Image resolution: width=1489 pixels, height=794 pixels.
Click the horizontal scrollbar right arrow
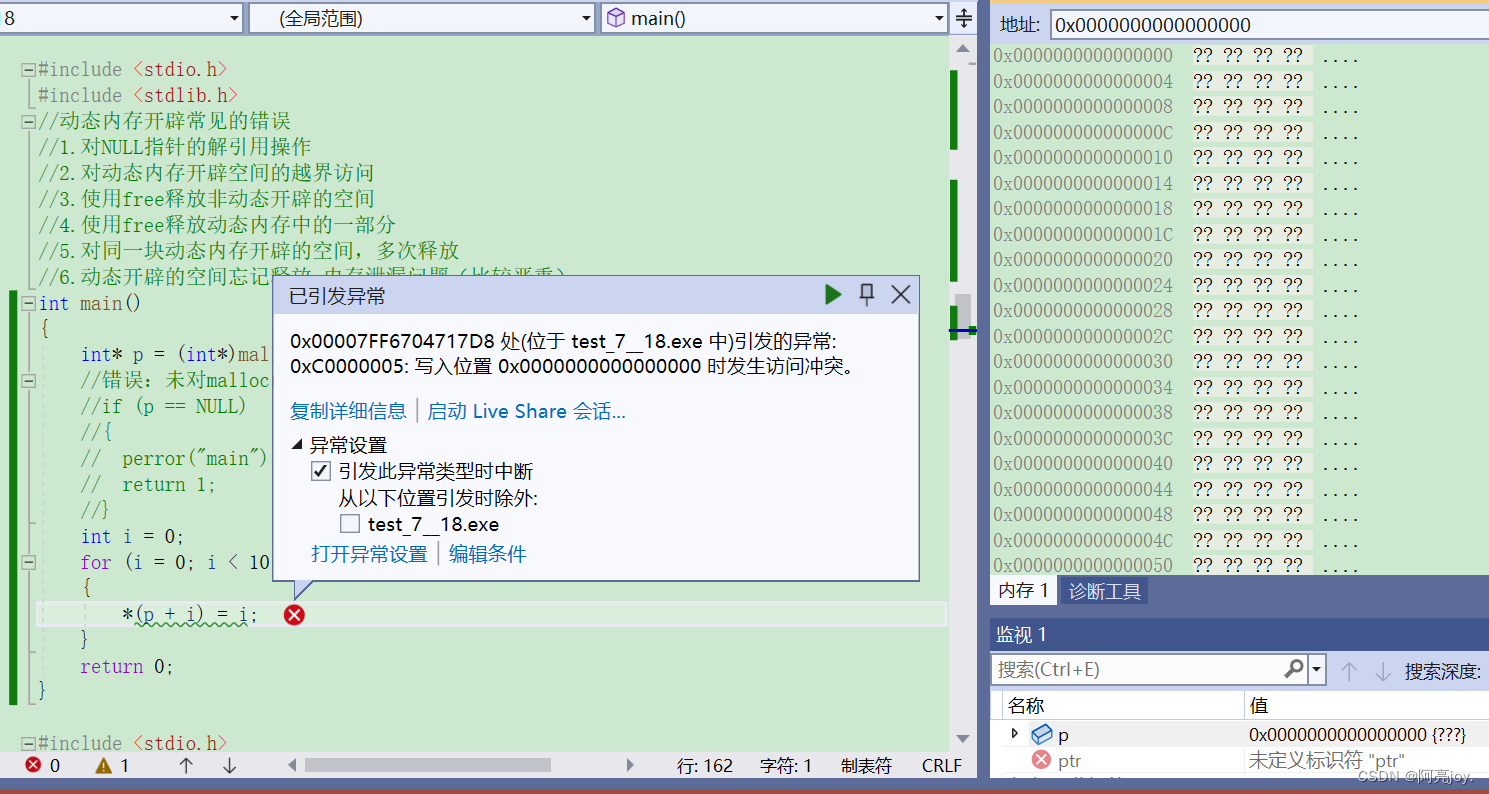click(x=630, y=765)
